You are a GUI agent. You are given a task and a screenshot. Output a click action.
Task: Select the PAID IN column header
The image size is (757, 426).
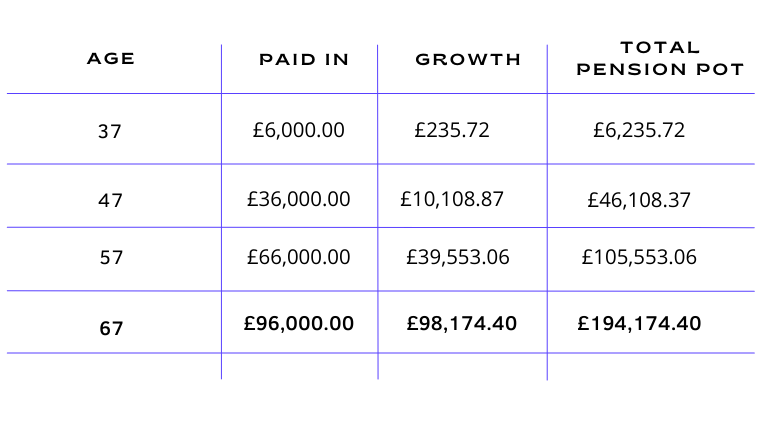[x=304, y=60]
